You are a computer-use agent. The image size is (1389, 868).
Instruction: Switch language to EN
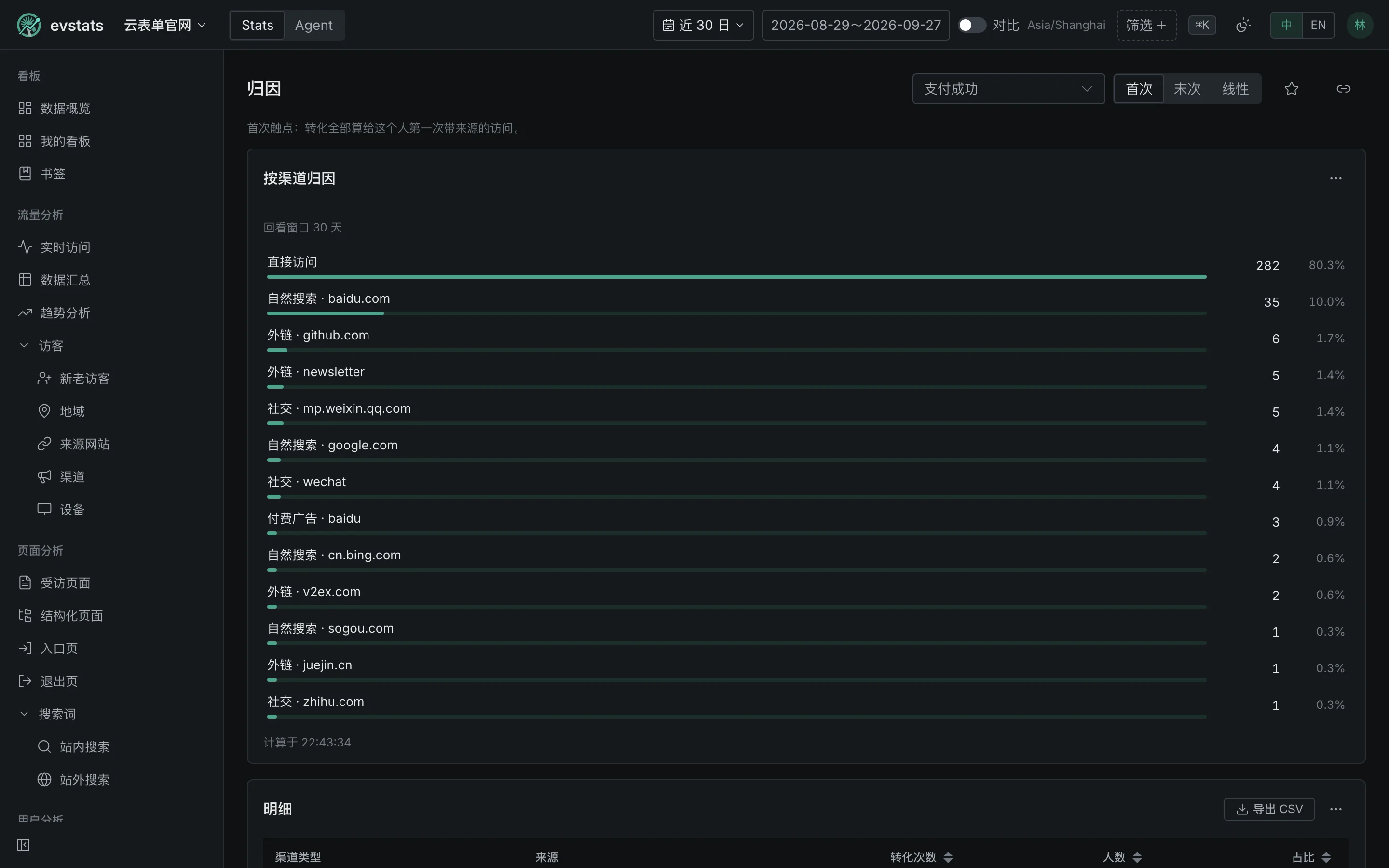1318,25
